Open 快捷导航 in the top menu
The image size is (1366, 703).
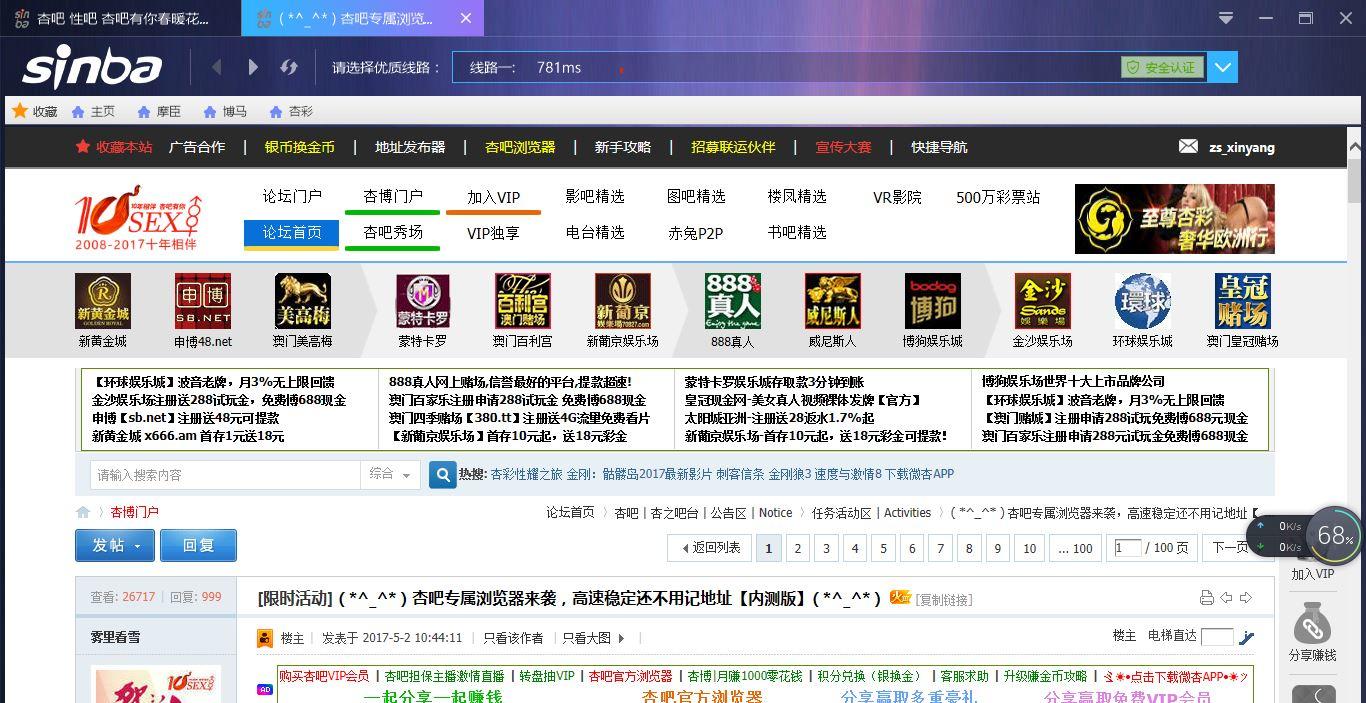[x=939, y=147]
